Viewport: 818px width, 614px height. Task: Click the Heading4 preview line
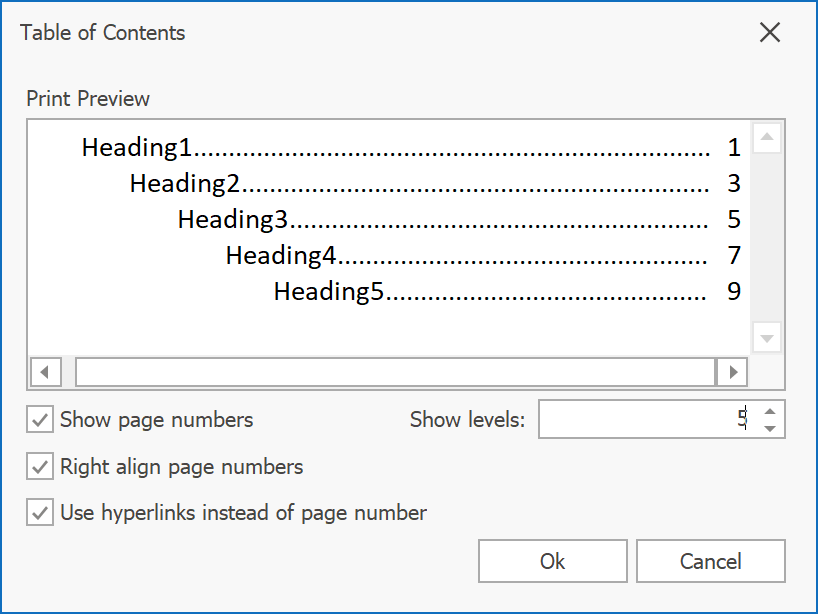[x=281, y=256]
